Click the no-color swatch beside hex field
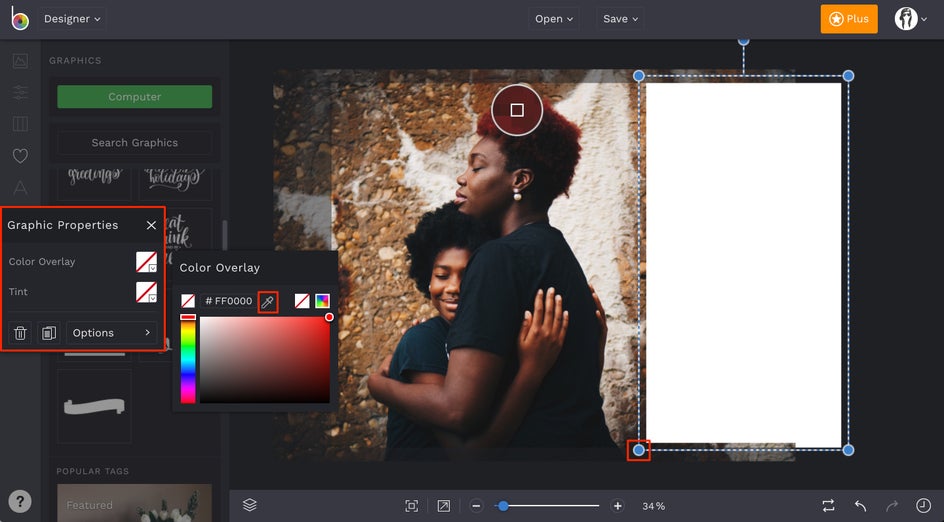The width and height of the screenshot is (944, 522). tap(188, 301)
